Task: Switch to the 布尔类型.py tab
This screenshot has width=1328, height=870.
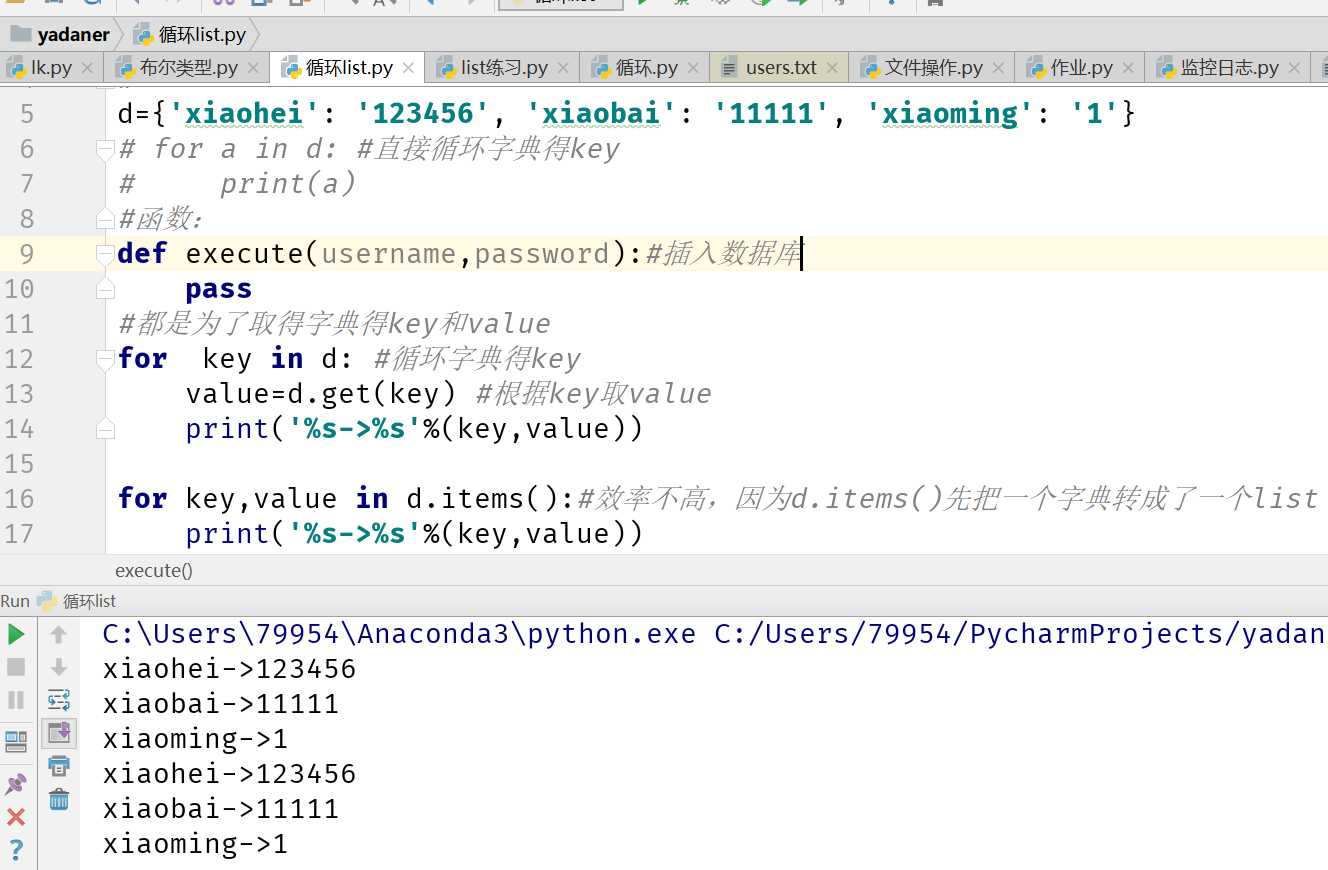Action: pyautogui.click(x=188, y=68)
